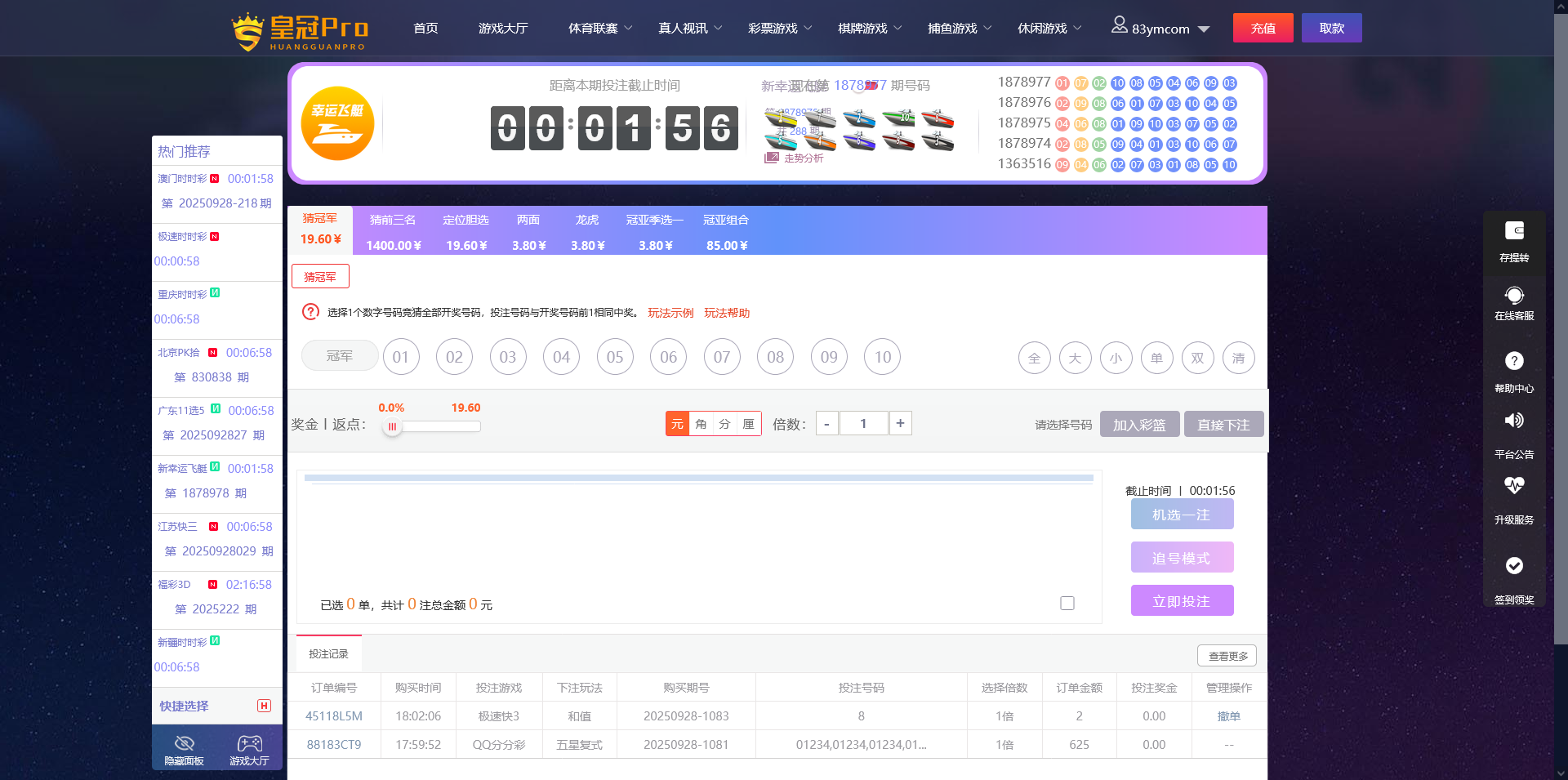Click the 倍数 multiplier input field
The width and height of the screenshot is (1568, 780).
pyautogui.click(x=862, y=424)
